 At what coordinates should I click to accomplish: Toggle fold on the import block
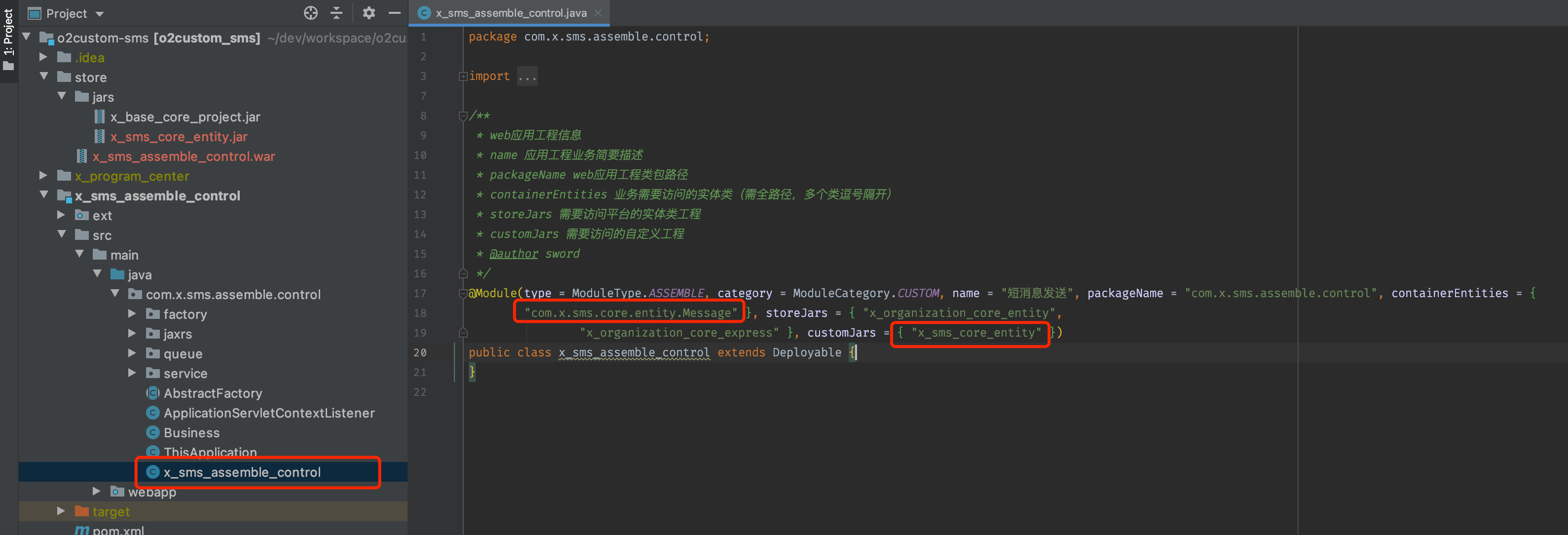[x=463, y=76]
